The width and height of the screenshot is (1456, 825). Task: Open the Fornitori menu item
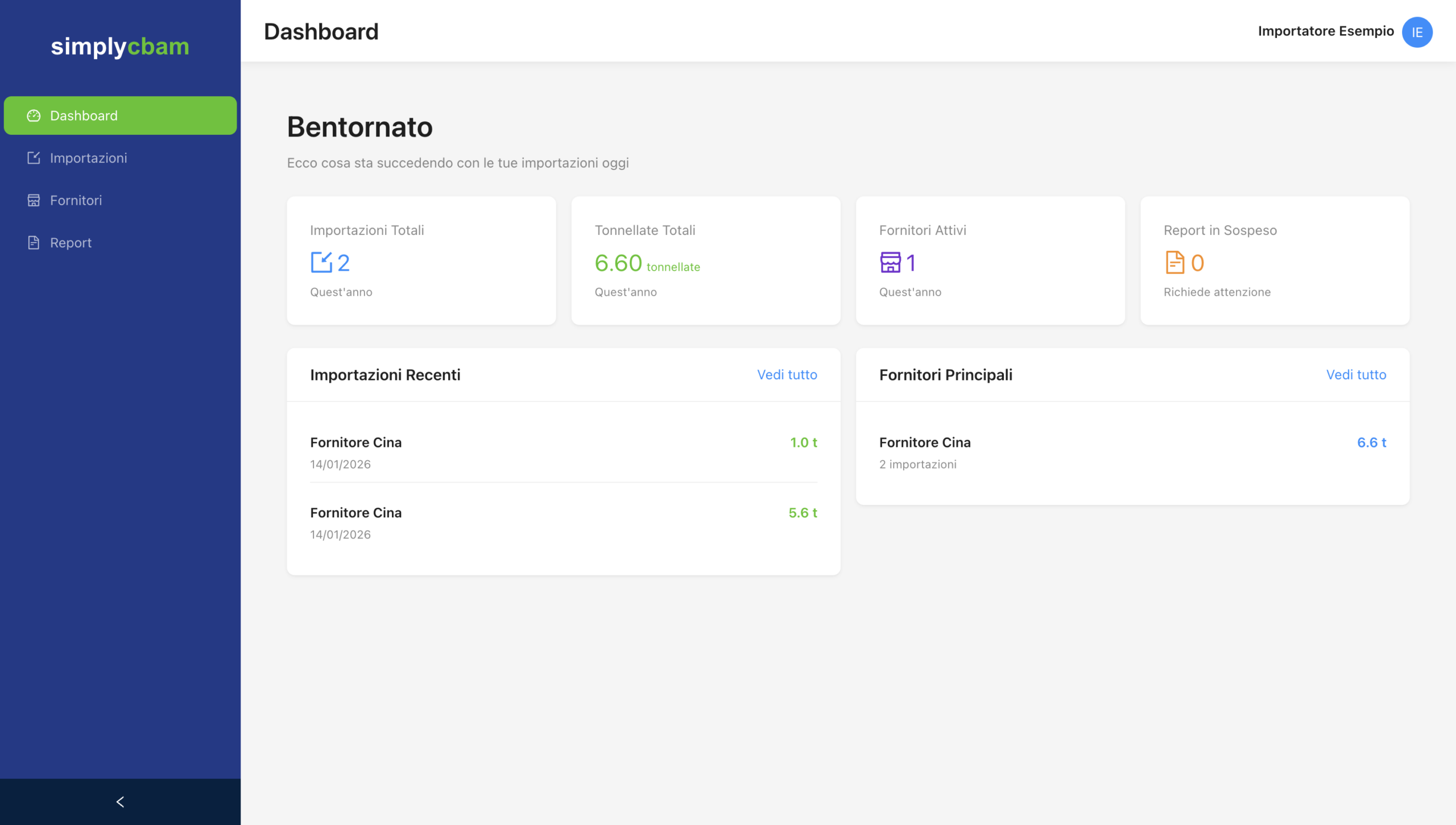76,200
